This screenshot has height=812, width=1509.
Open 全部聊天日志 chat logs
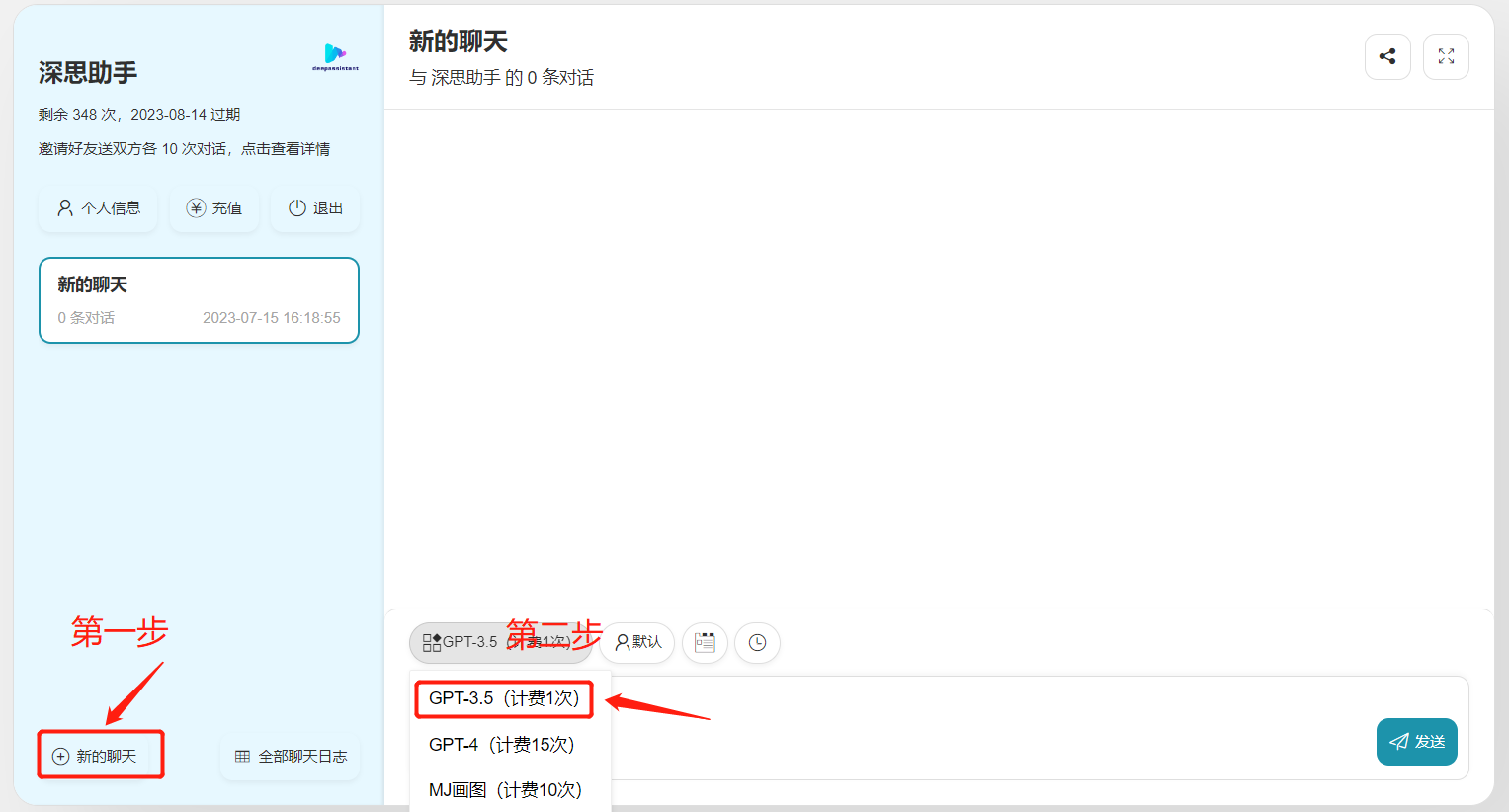(291, 756)
